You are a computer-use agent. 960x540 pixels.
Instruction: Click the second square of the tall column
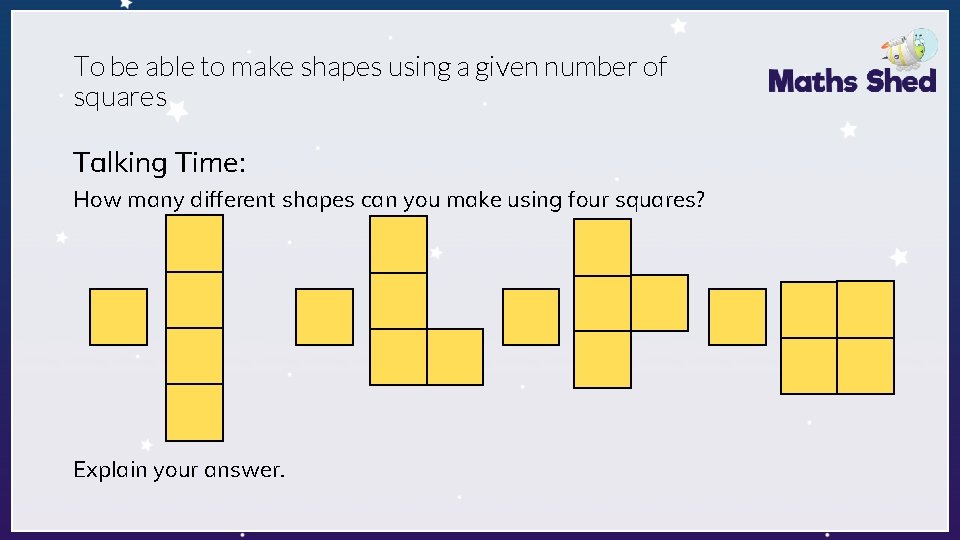[194, 300]
